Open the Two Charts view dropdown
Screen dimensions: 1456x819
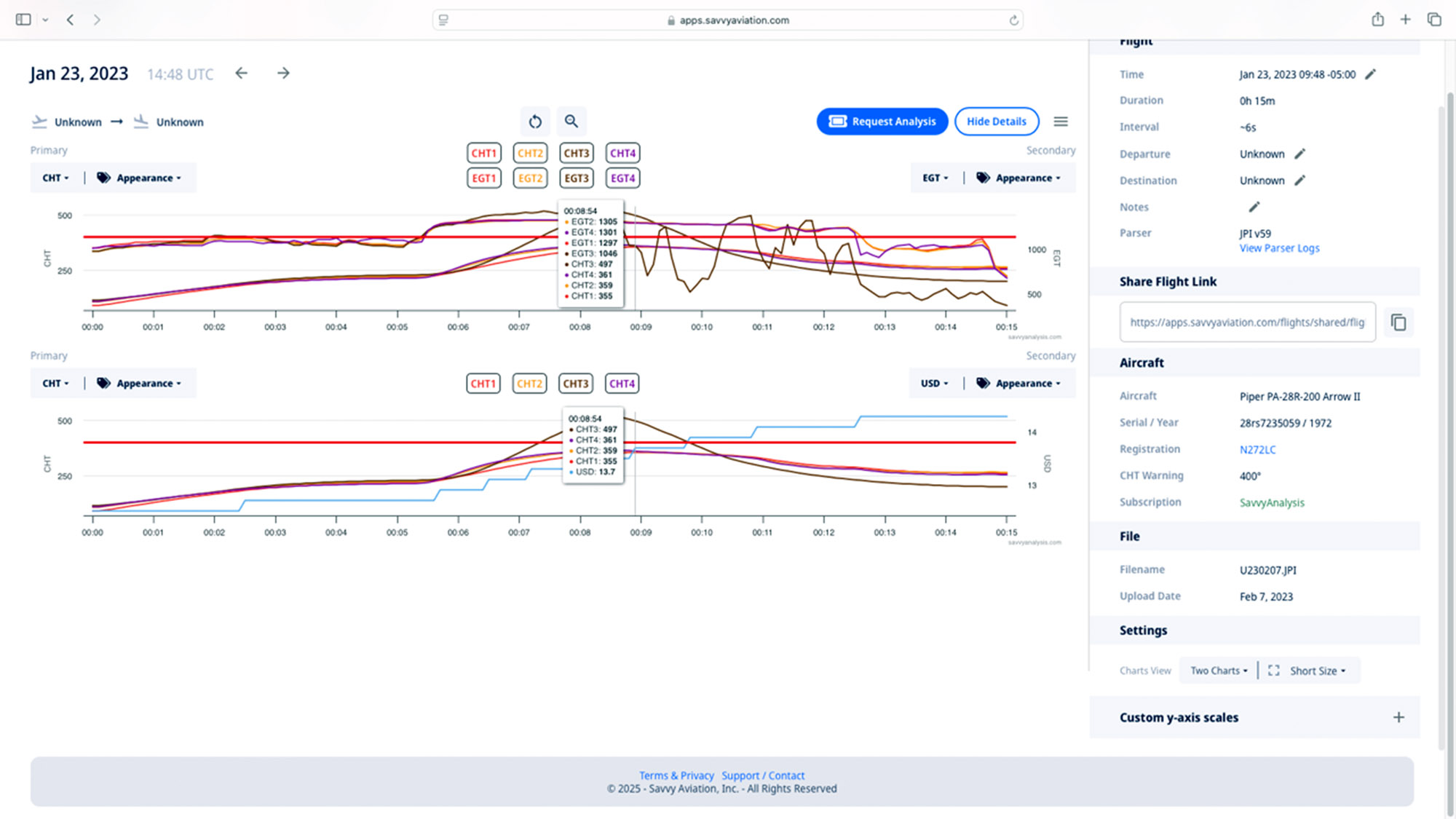click(1219, 670)
